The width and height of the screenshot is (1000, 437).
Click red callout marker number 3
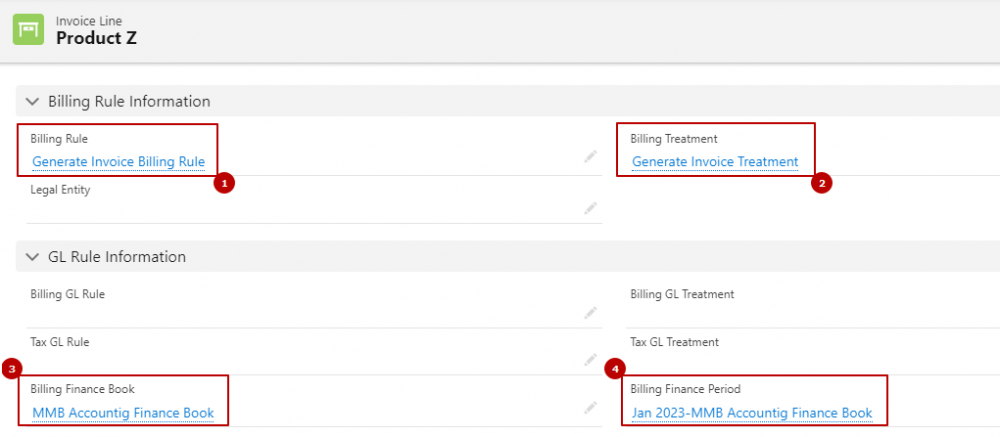point(12,368)
